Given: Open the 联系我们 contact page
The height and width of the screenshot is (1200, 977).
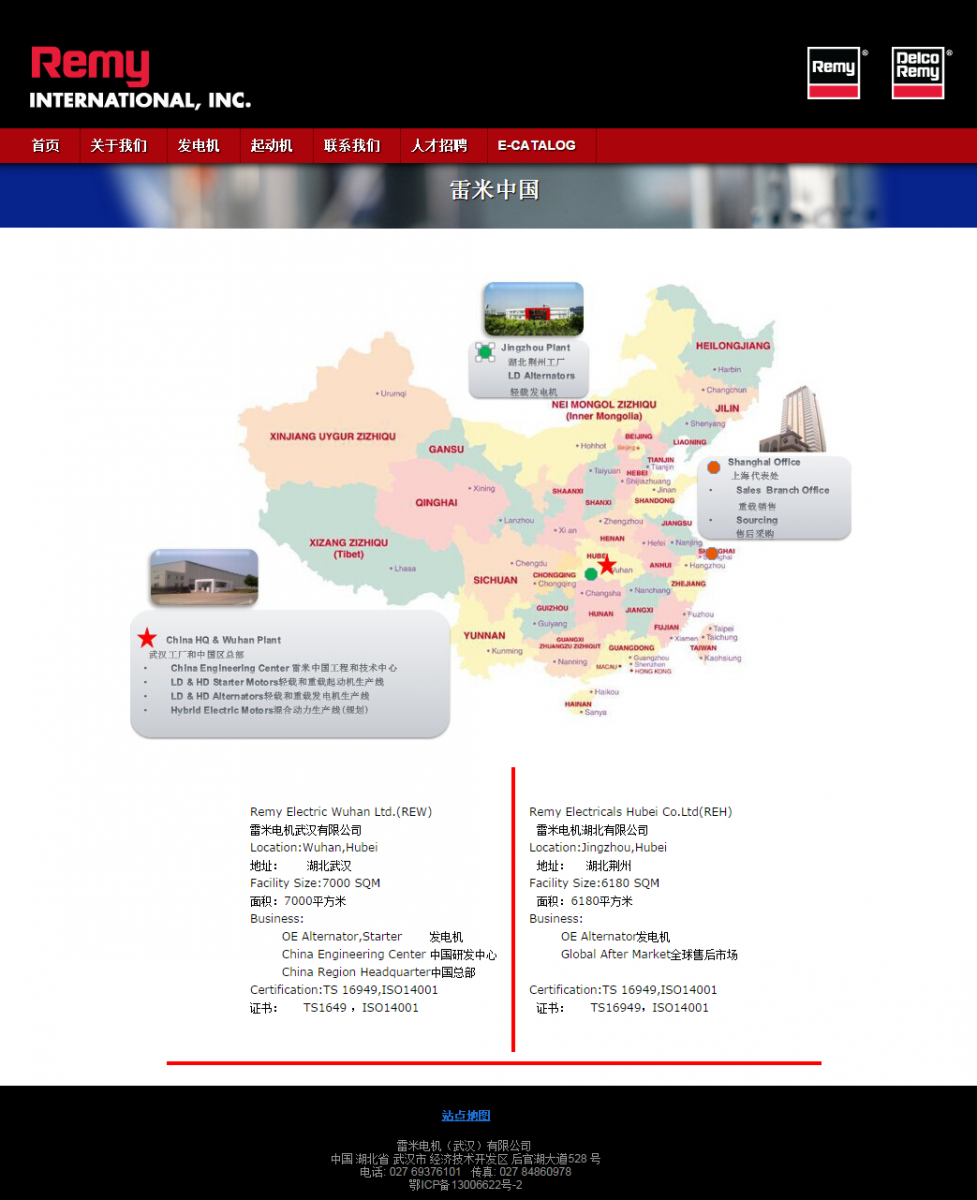Looking at the screenshot, I should (352, 146).
